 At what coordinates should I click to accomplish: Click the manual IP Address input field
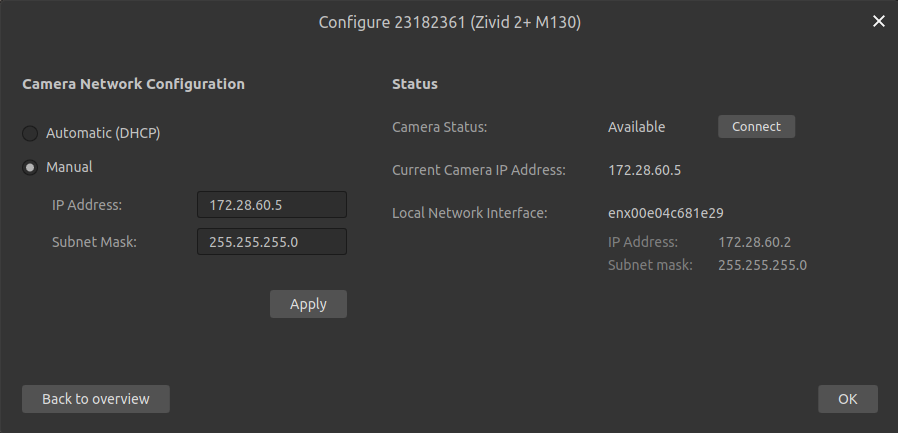click(272, 205)
